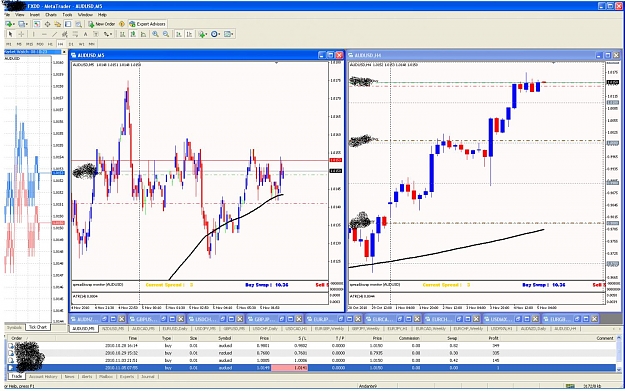The width and height of the screenshot is (625, 391).
Task: Zoom out on the chart
Action: pos(166,34)
